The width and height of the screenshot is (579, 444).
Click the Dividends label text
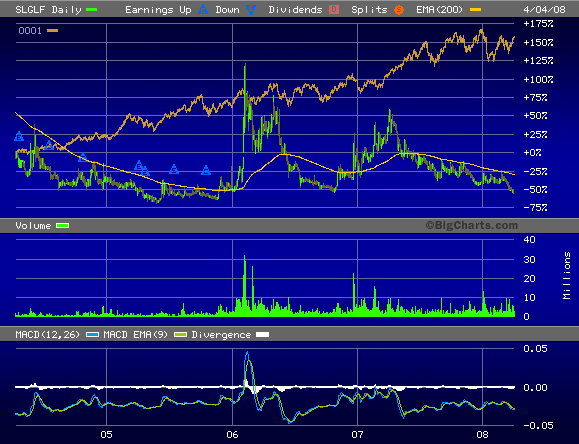295,10
